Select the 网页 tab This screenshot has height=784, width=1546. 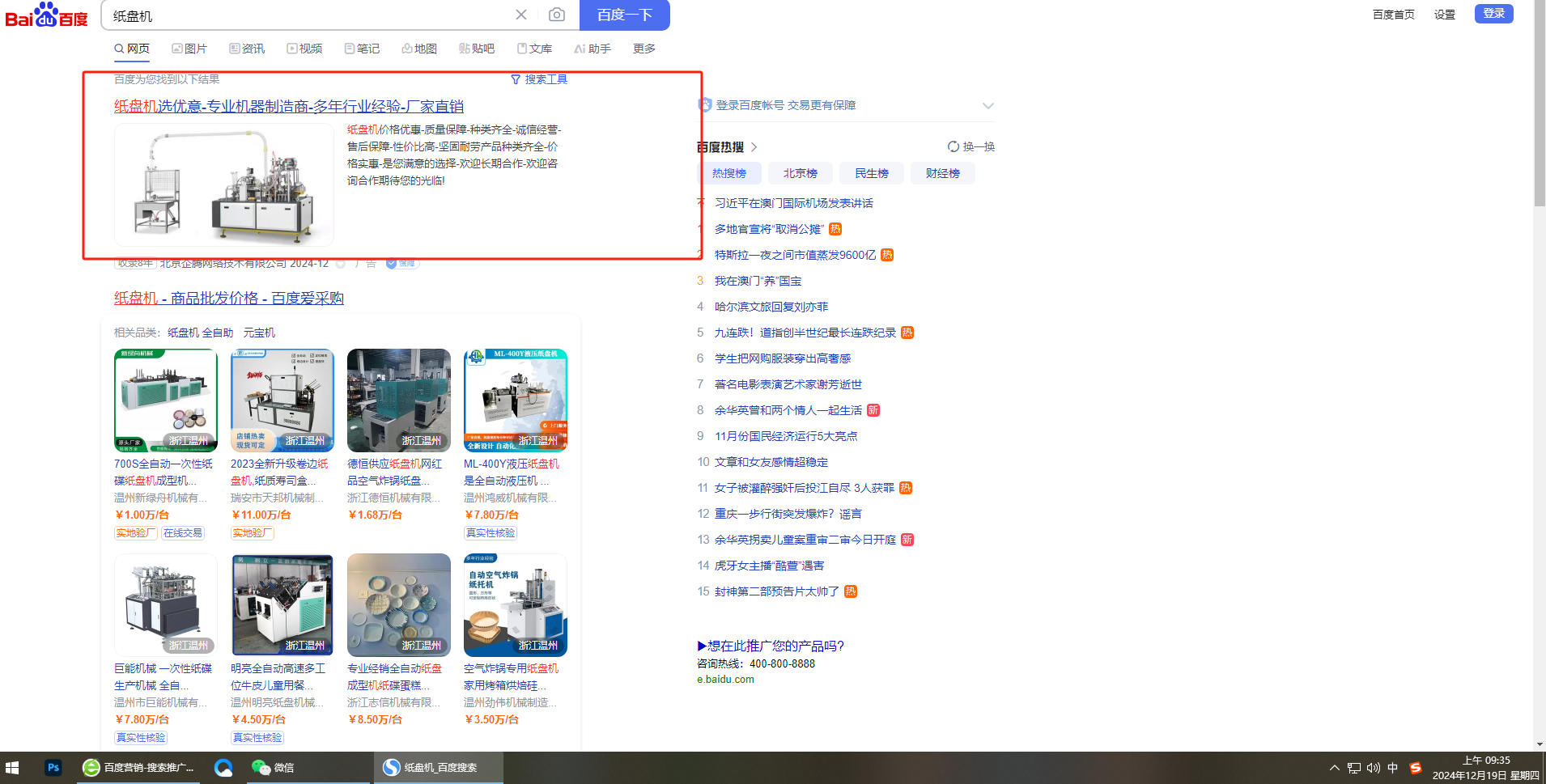point(132,49)
